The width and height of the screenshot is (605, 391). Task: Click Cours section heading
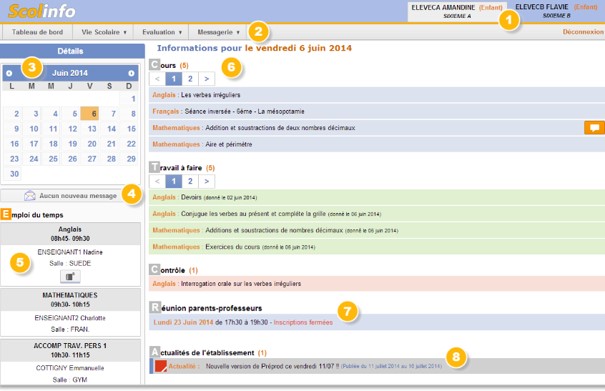pos(169,65)
